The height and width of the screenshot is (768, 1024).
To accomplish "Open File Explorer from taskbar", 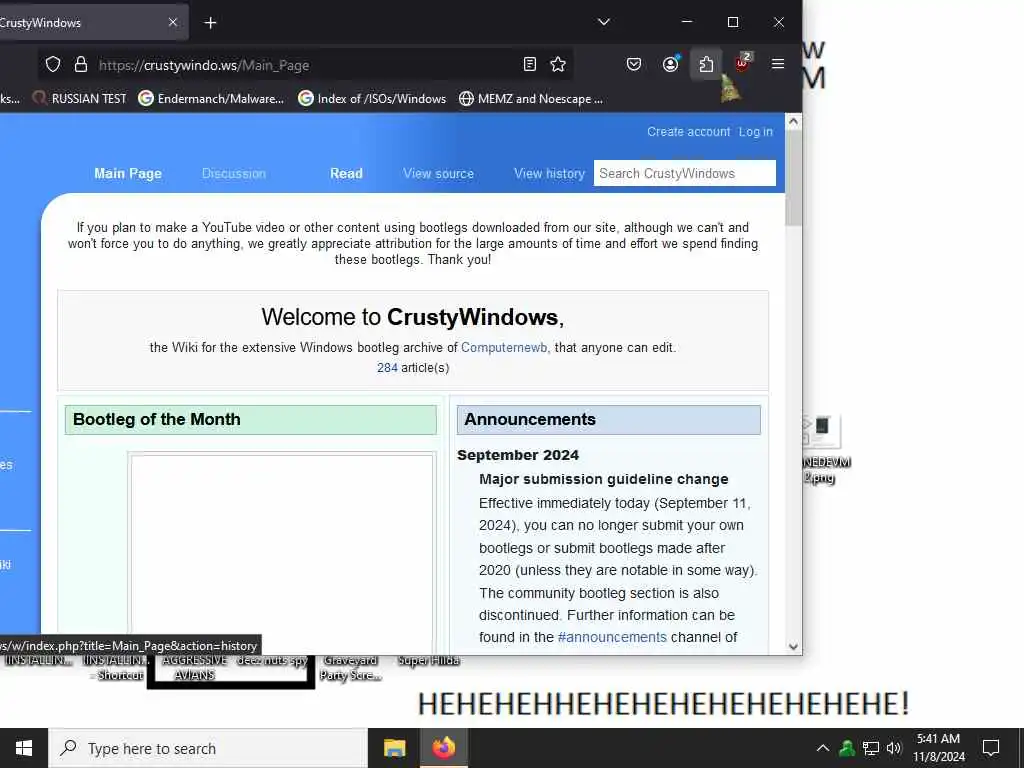I will 394,748.
